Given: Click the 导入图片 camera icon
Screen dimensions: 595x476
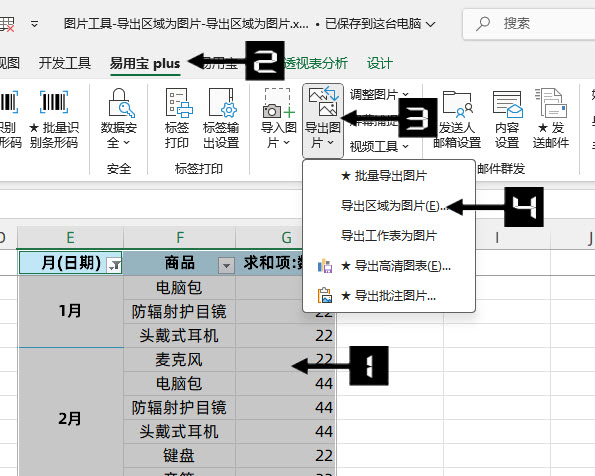Looking at the screenshot, I should (x=279, y=103).
